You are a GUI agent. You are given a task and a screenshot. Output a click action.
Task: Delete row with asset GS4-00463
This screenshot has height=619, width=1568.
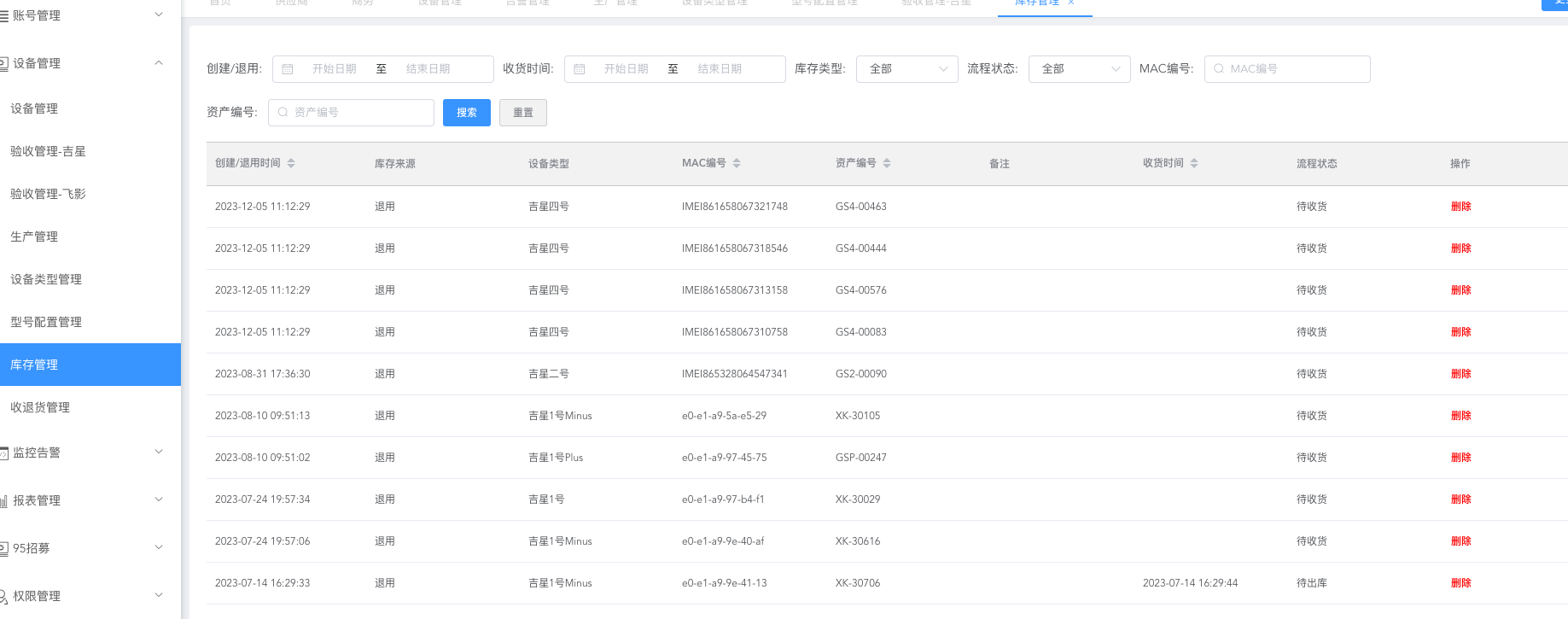tap(1460, 207)
